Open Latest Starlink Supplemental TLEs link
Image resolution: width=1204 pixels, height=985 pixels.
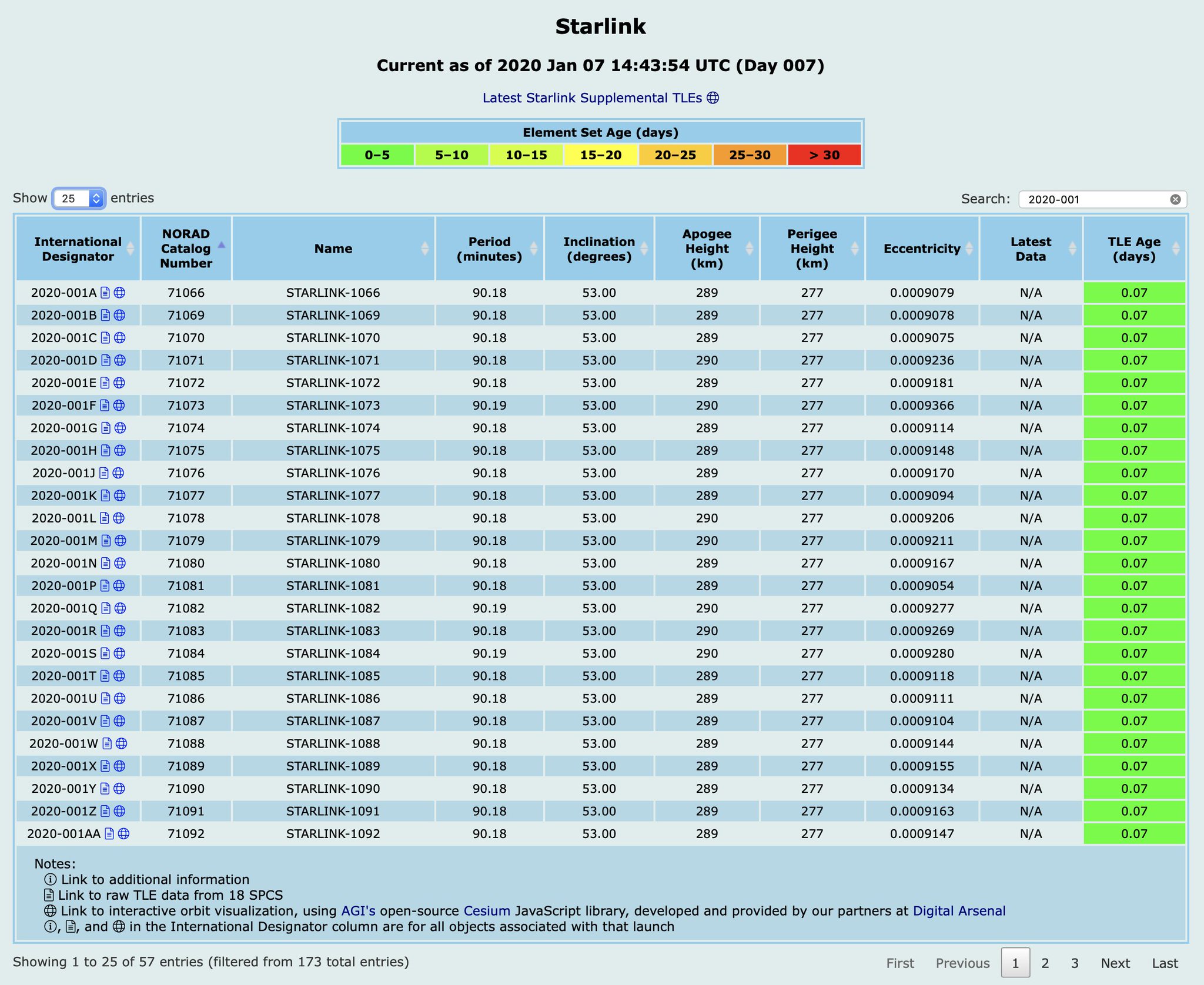point(592,98)
